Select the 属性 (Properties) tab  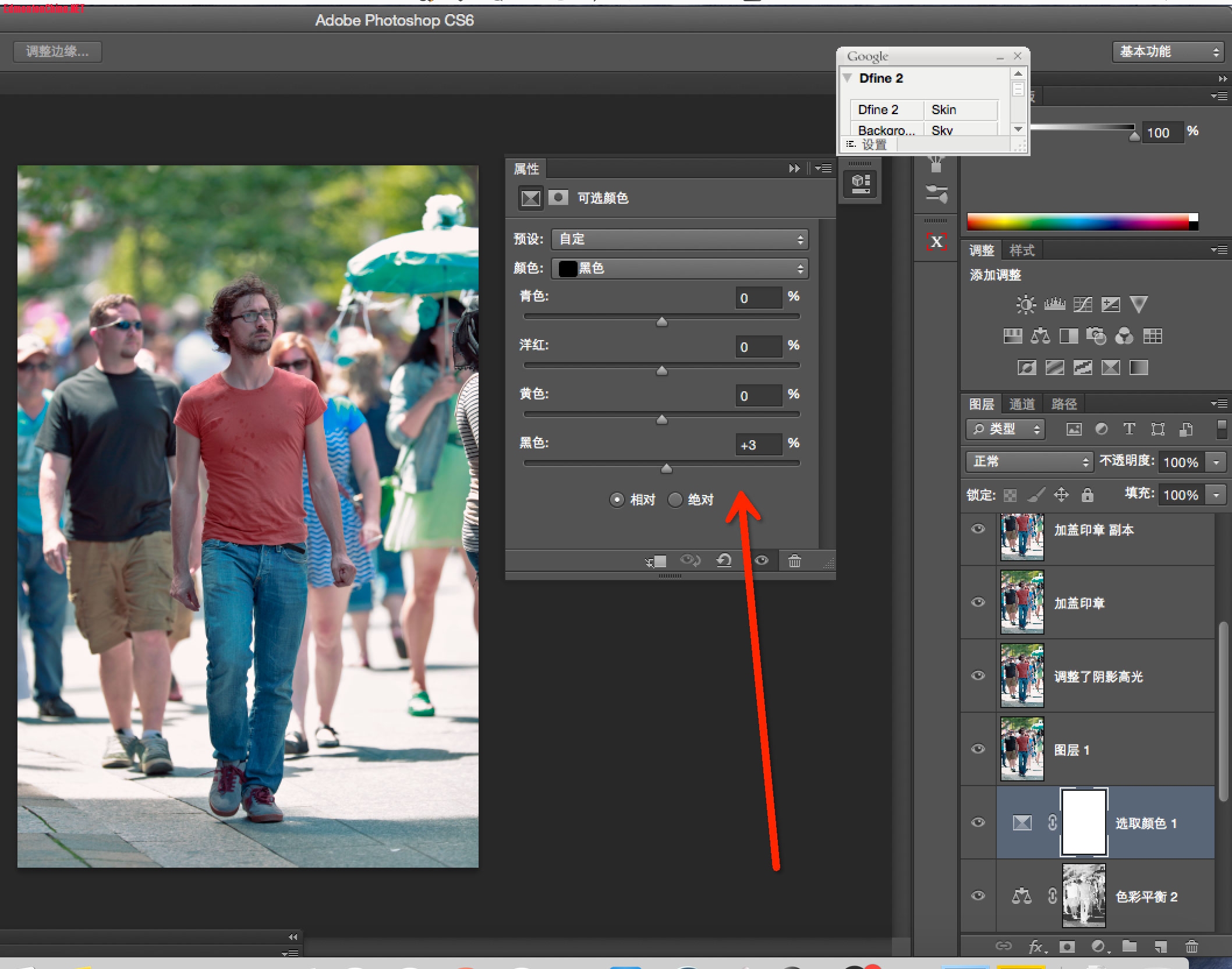pos(526,169)
